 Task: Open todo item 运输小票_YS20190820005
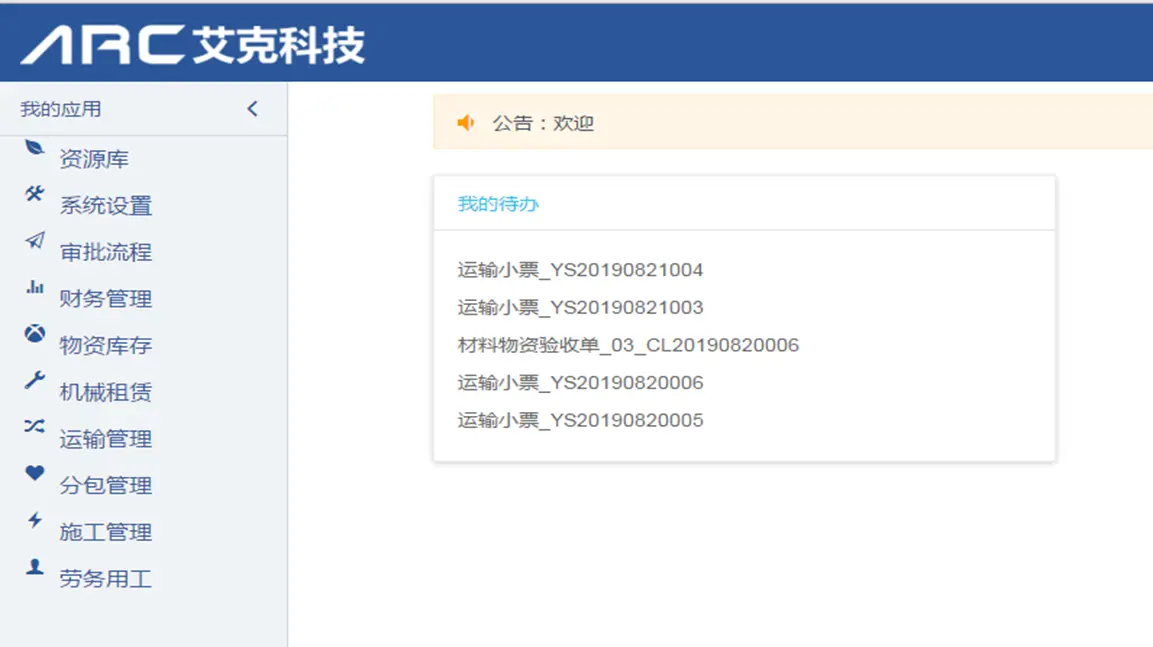580,421
